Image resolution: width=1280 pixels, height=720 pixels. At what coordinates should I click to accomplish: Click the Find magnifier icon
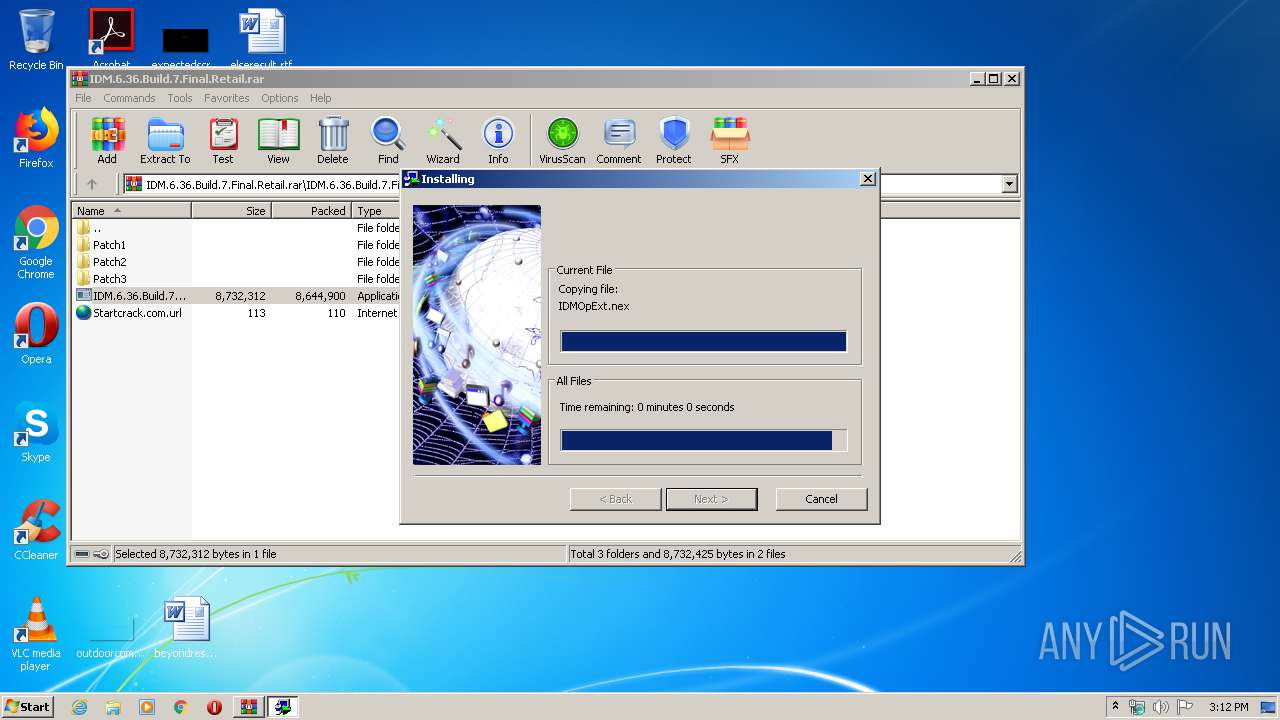tap(388, 140)
